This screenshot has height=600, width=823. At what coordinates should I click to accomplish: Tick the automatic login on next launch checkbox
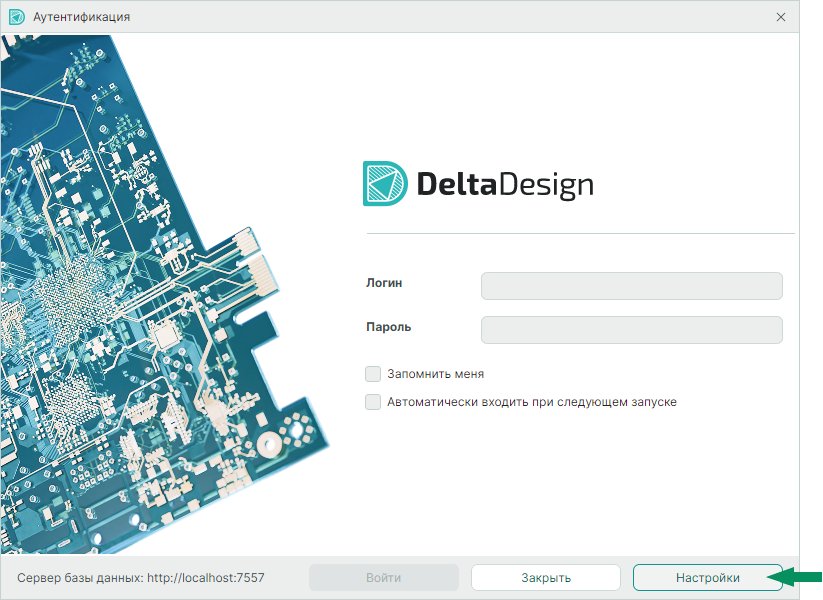click(x=373, y=402)
